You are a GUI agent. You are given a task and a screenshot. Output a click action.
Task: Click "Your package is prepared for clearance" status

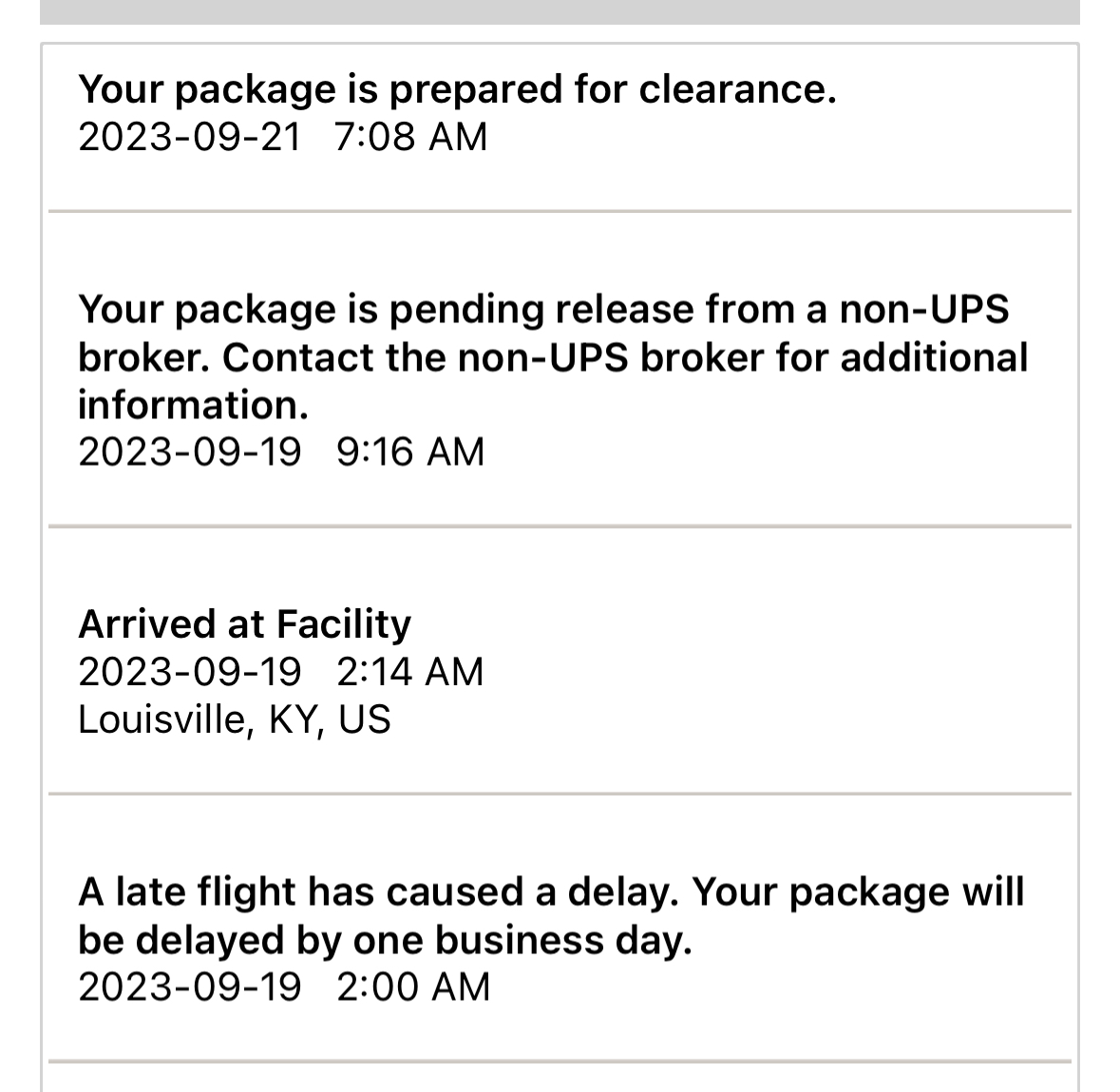pos(457,89)
